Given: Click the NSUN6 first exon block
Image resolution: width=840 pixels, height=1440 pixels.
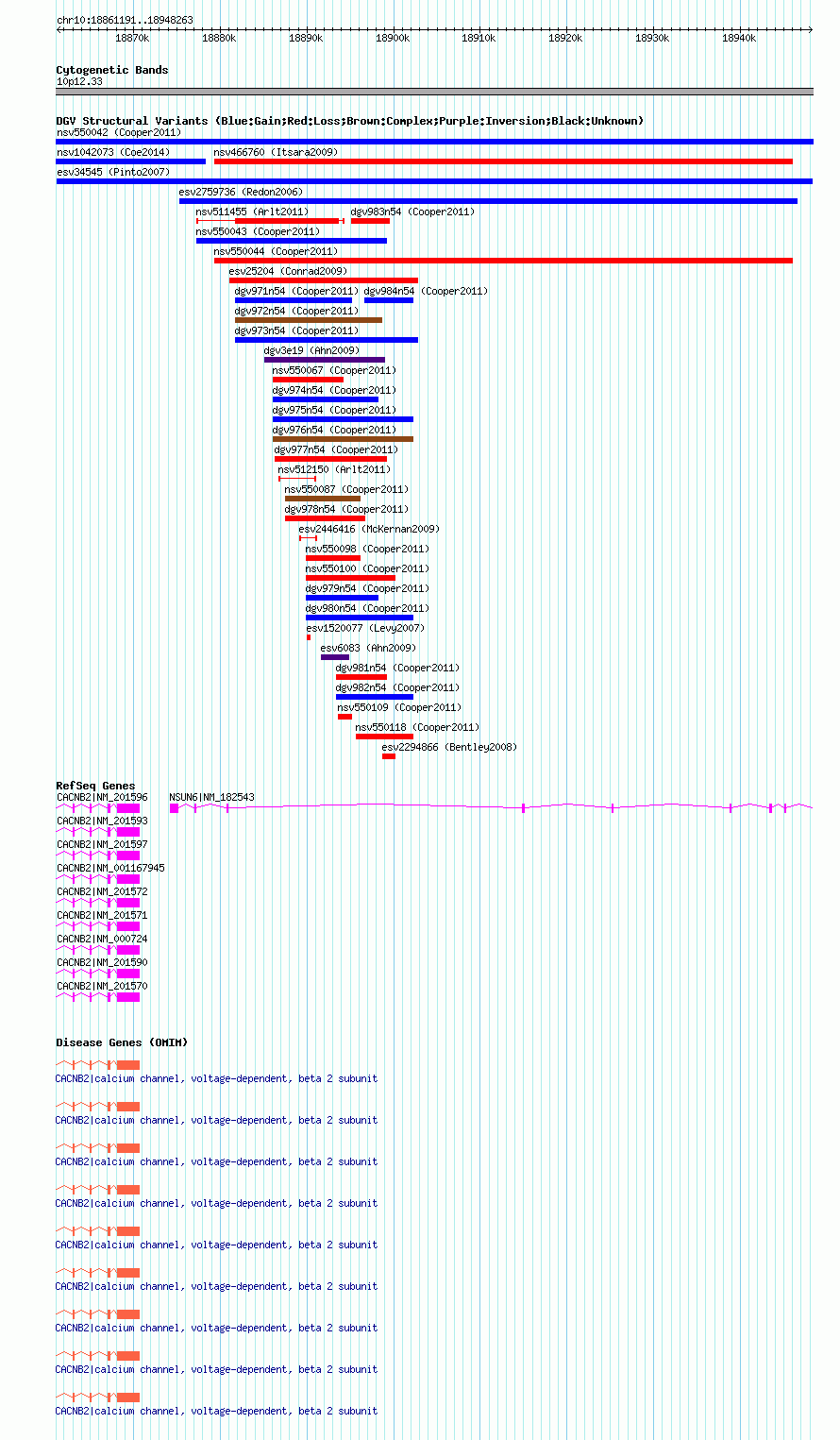Looking at the screenshot, I should [x=175, y=808].
